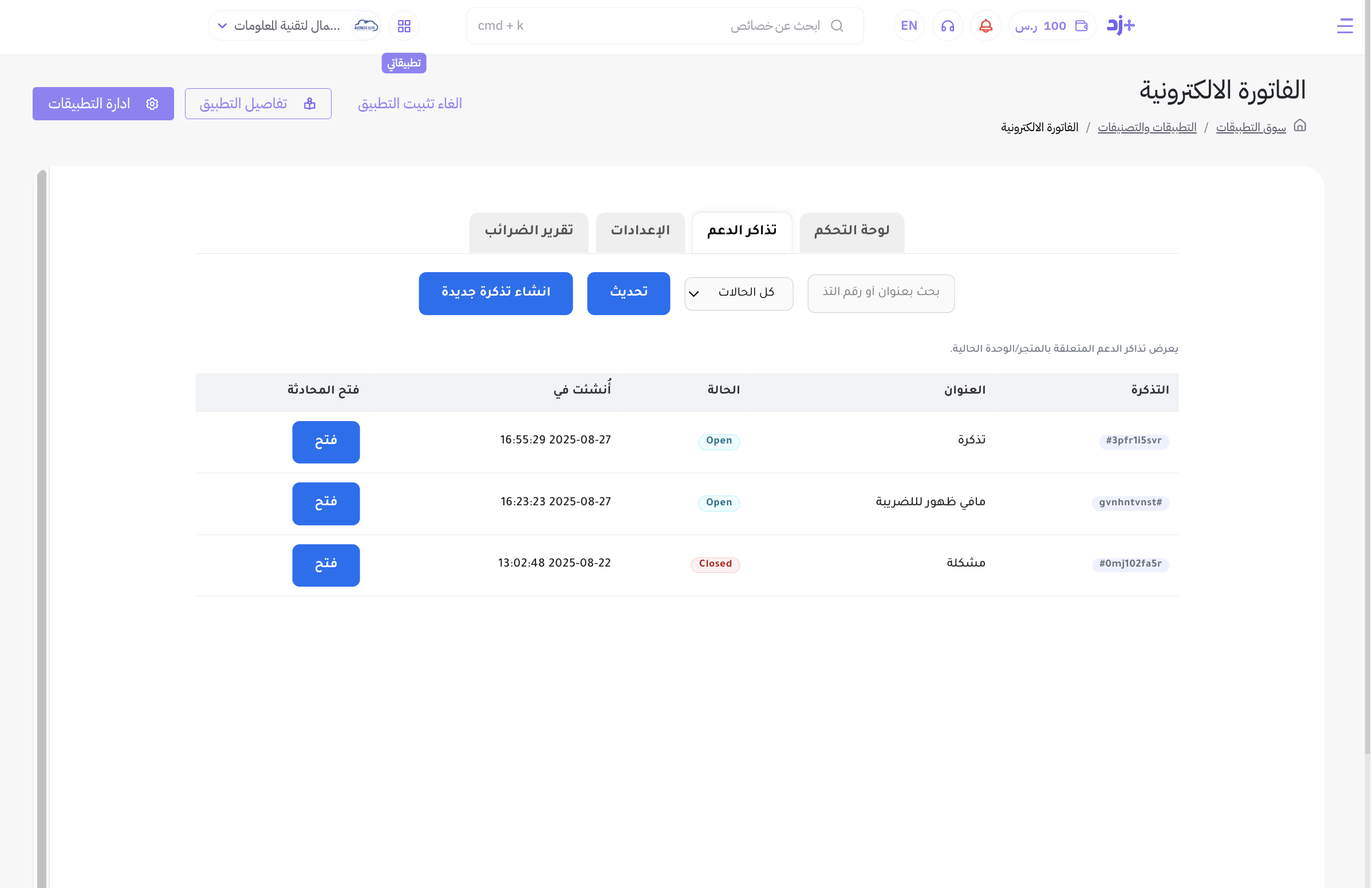The image size is (1372, 888).
Task: Click the Zid logo icon
Action: coord(1119,25)
